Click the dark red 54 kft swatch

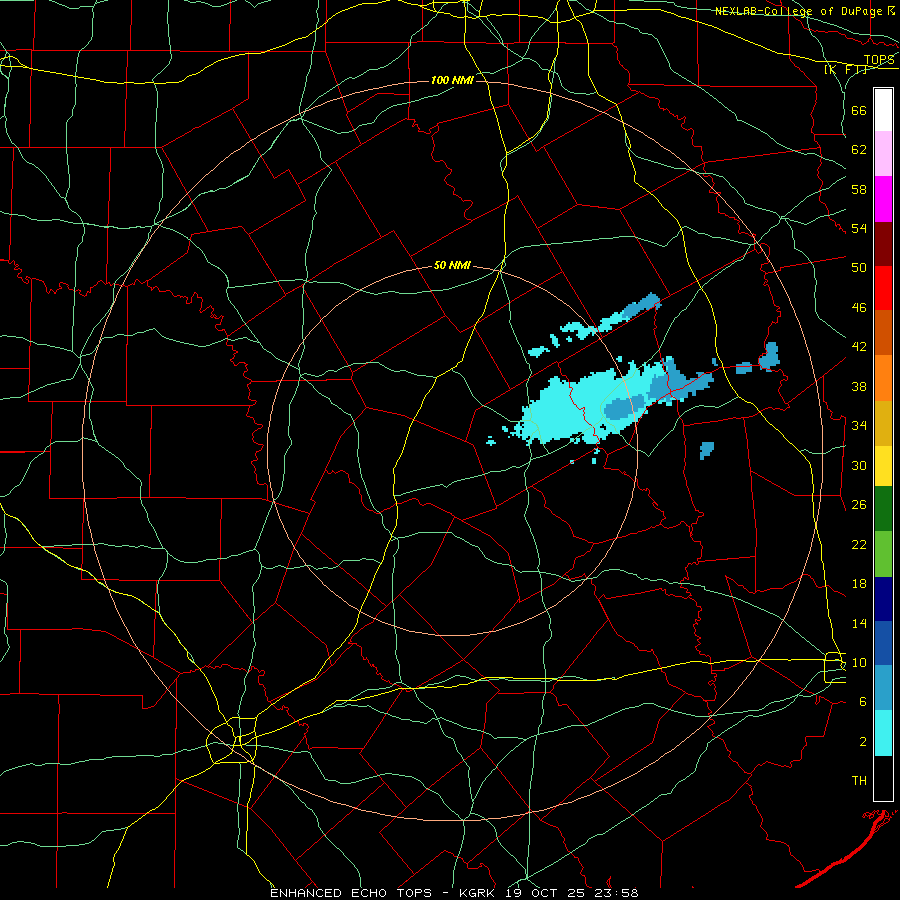pos(883,243)
